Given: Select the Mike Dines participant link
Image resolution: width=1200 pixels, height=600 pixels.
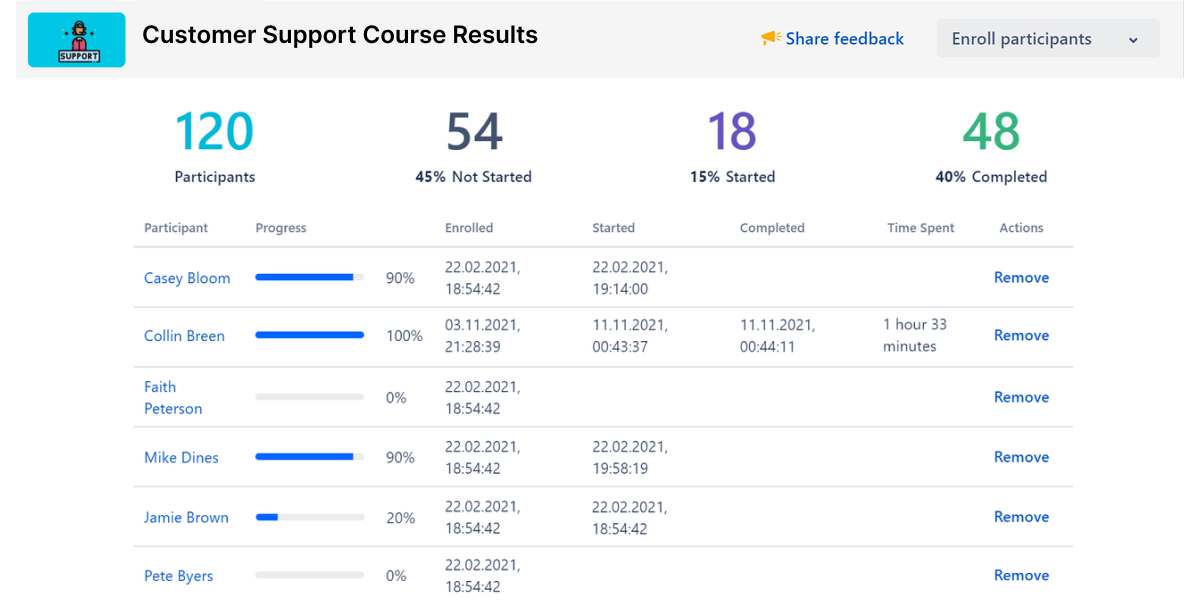Looking at the screenshot, I should pos(181,457).
